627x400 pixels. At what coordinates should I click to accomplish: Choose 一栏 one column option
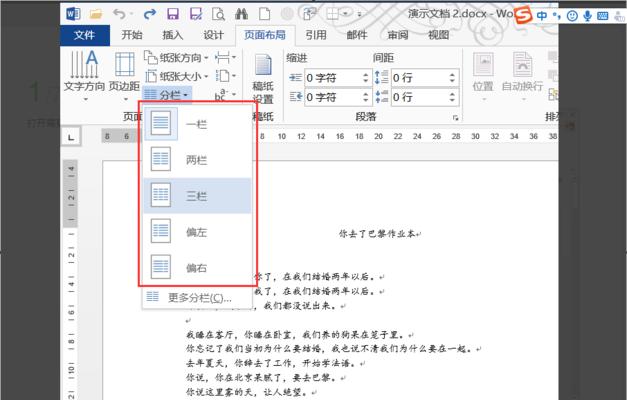click(x=198, y=124)
